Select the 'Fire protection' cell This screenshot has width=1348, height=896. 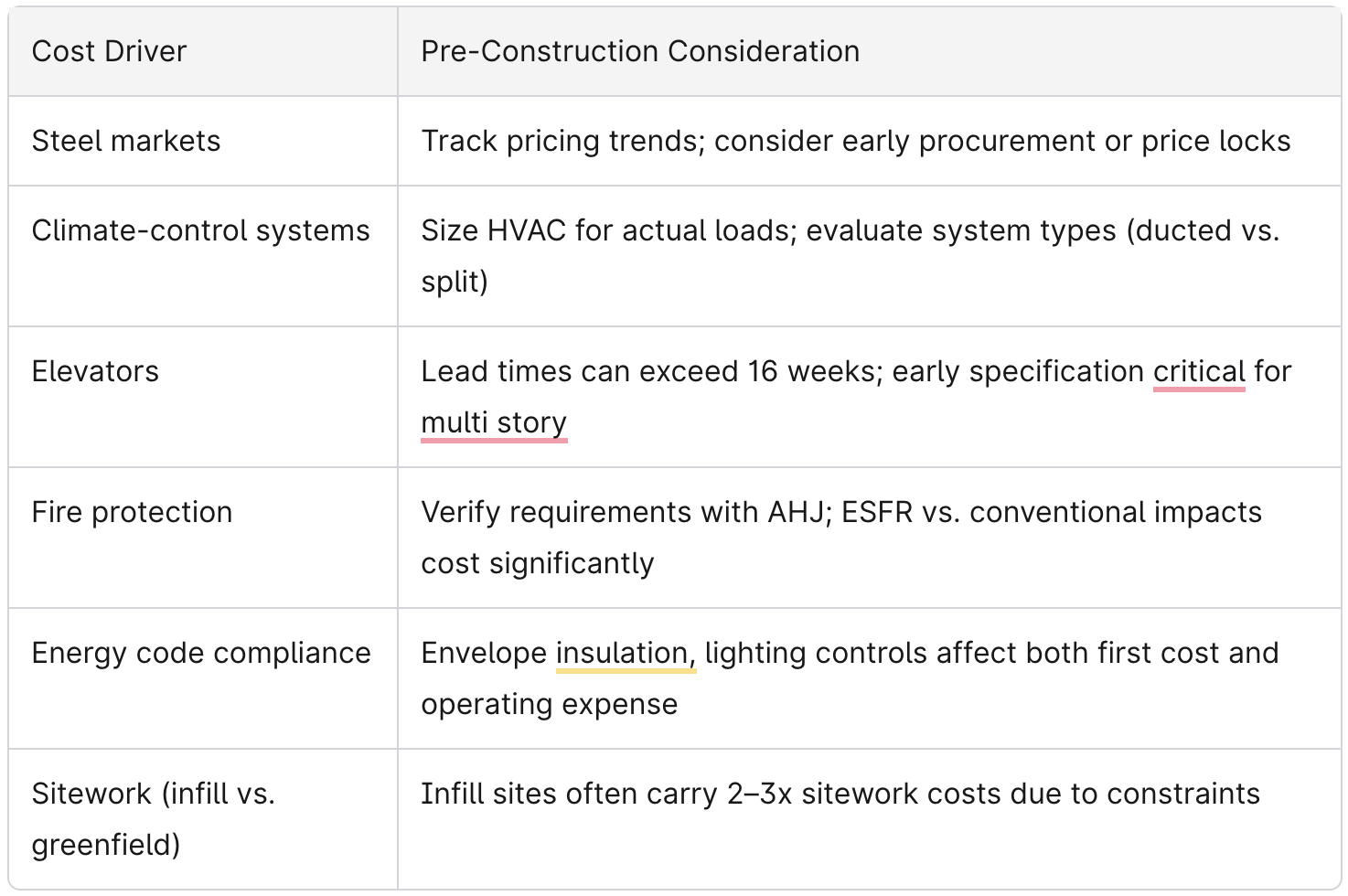[132, 513]
